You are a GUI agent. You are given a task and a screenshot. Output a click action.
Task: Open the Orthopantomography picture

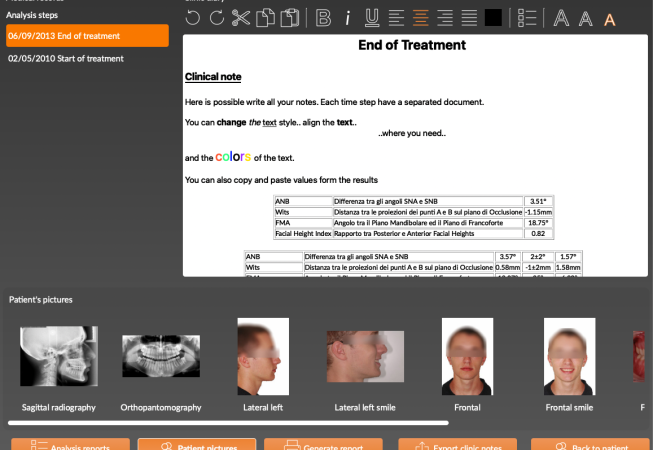click(161, 356)
